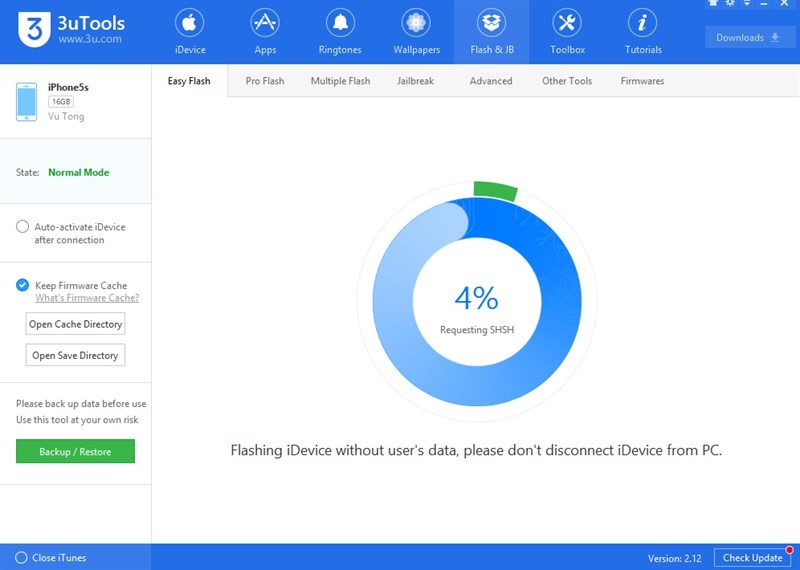The height and width of the screenshot is (570, 800).
Task: Open the skin (t-shirt) icon in title bar
Action: click(714, 3)
